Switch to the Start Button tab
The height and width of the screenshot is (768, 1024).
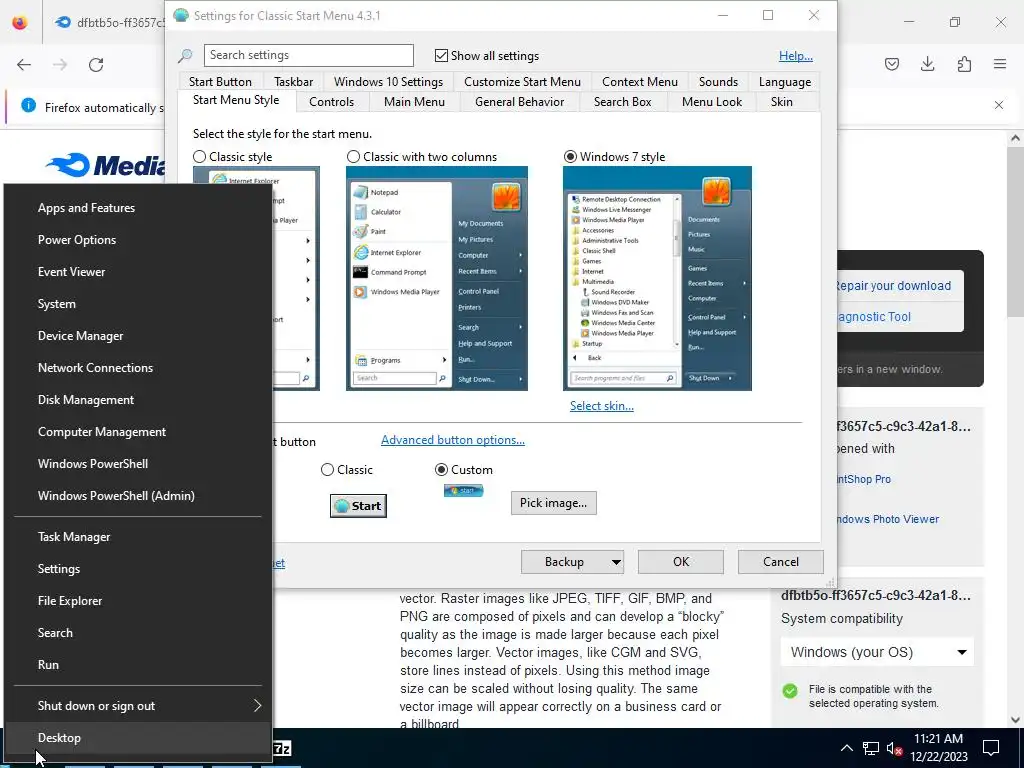[220, 82]
